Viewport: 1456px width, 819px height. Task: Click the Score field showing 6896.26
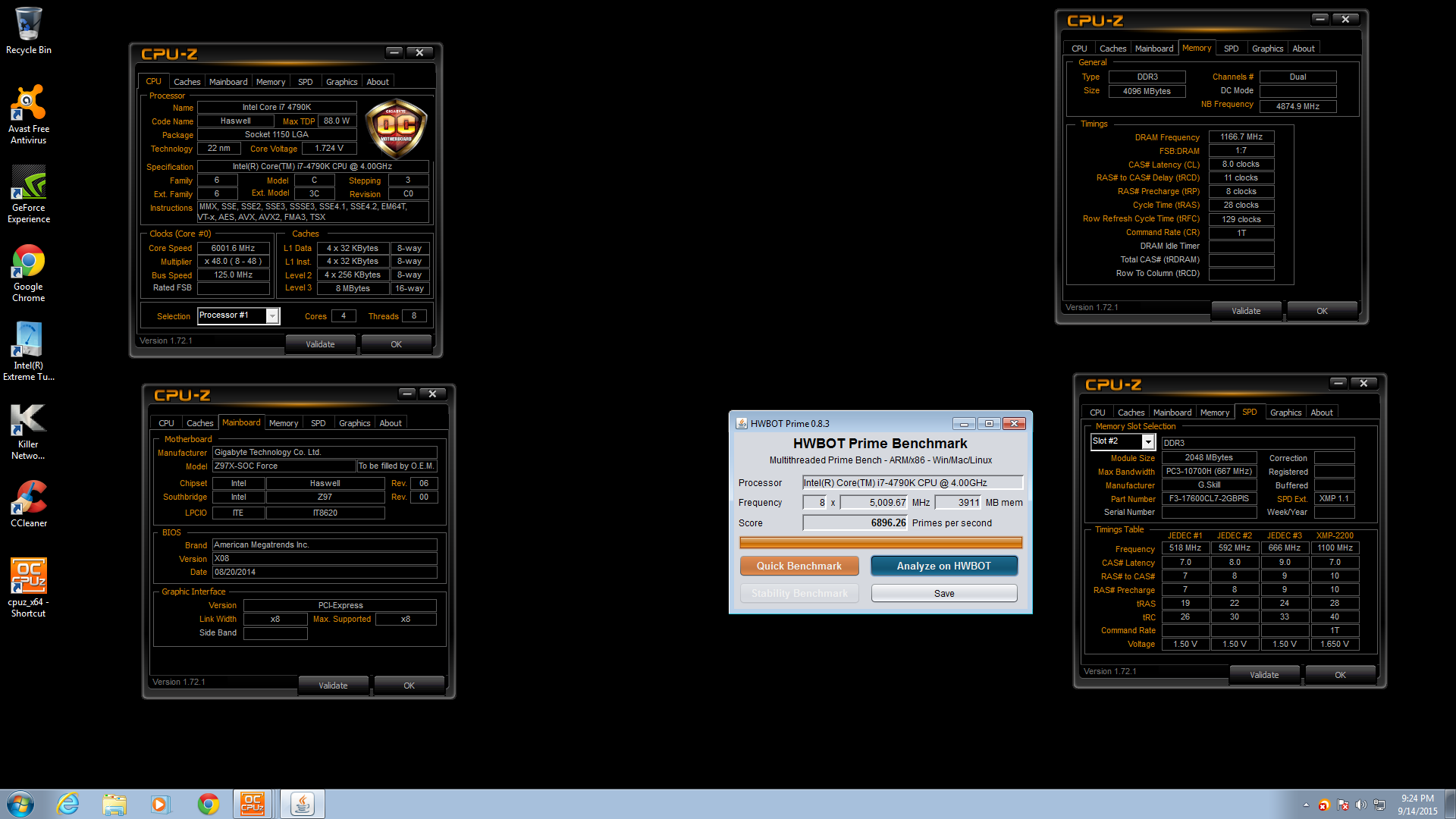[x=855, y=522]
